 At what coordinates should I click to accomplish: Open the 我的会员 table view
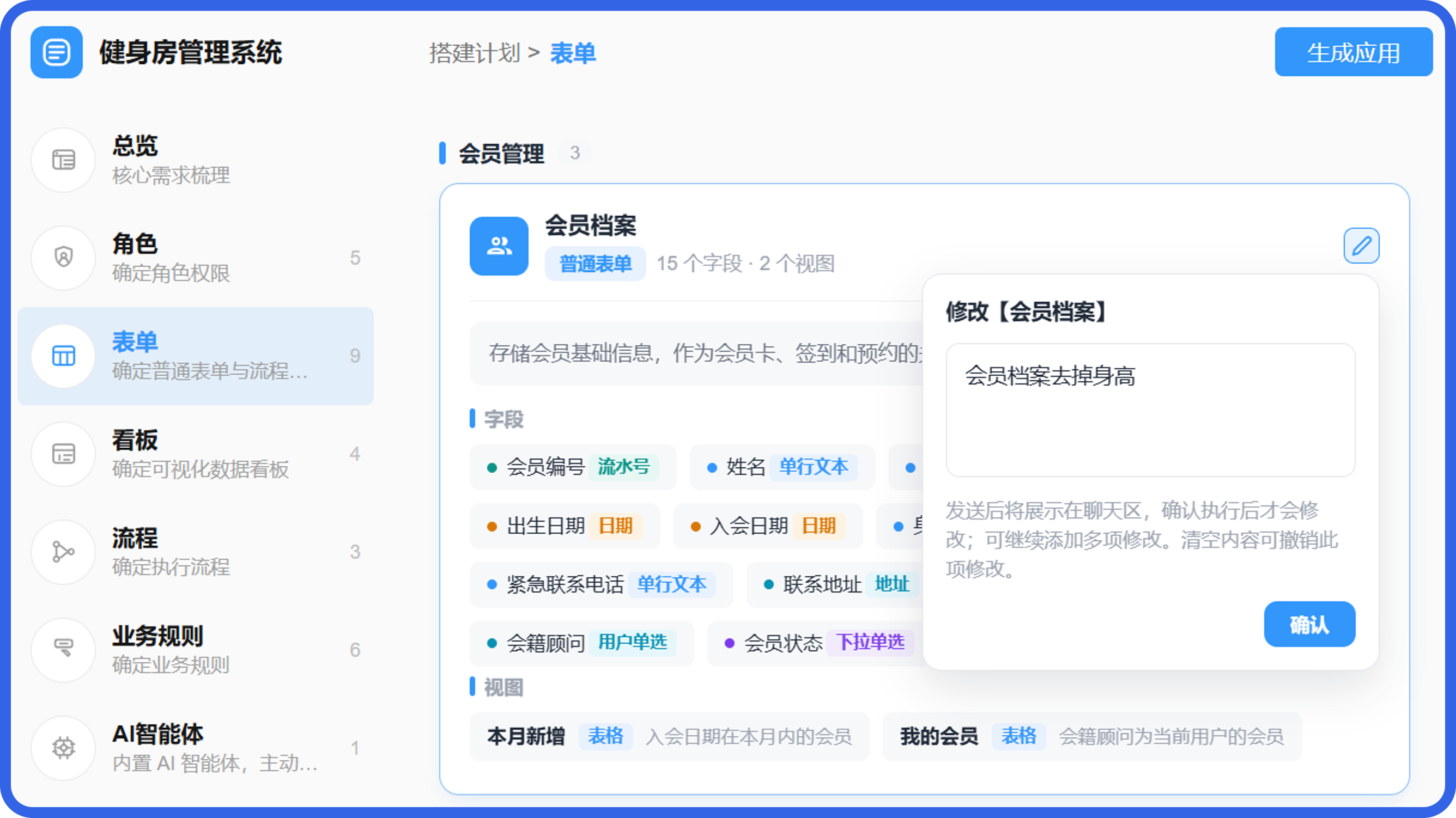coord(1092,737)
